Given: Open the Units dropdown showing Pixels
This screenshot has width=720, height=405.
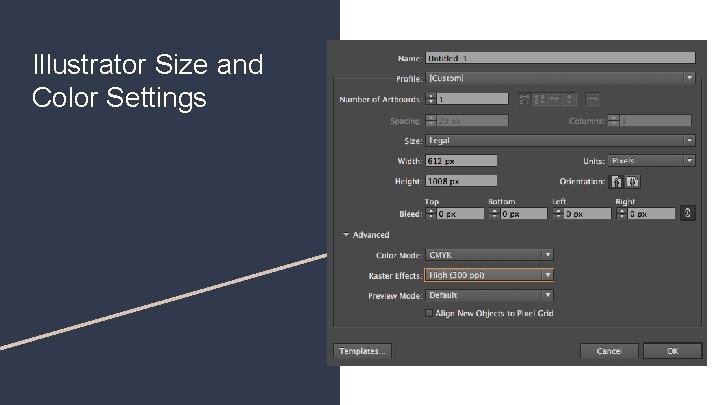Looking at the screenshot, I should 652,161.
